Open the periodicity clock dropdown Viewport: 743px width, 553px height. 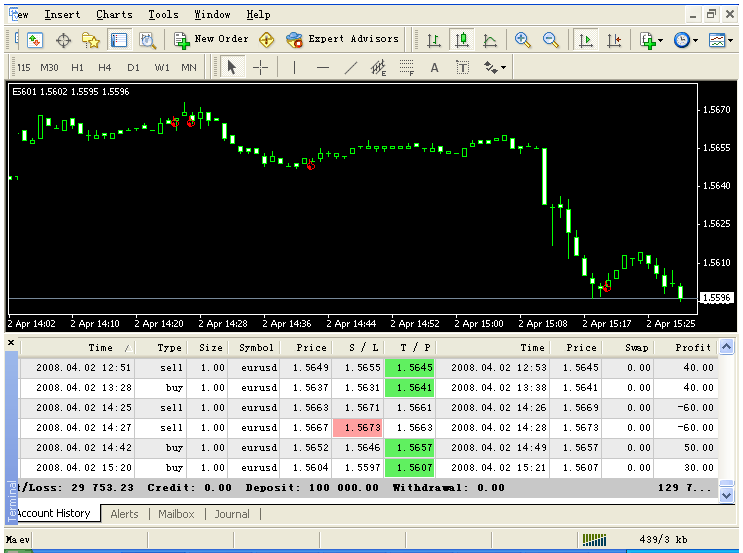pos(687,40)
